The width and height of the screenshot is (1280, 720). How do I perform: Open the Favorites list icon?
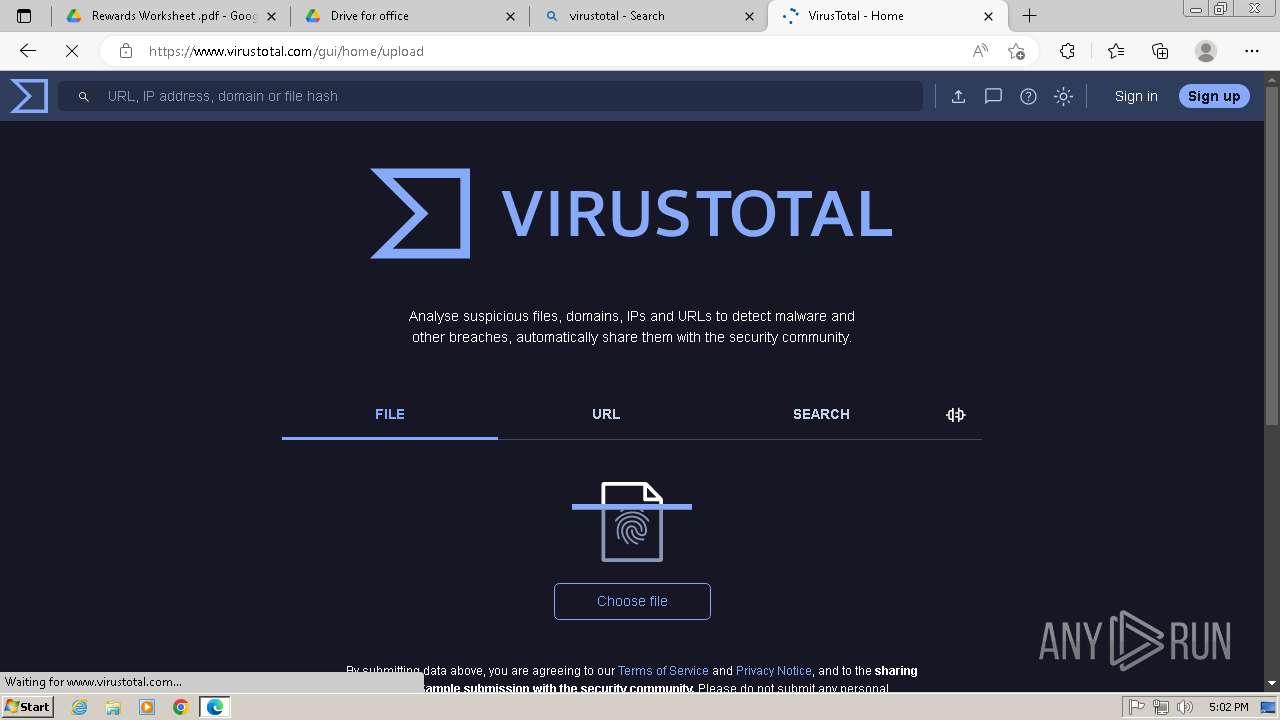coord(1116,51)
